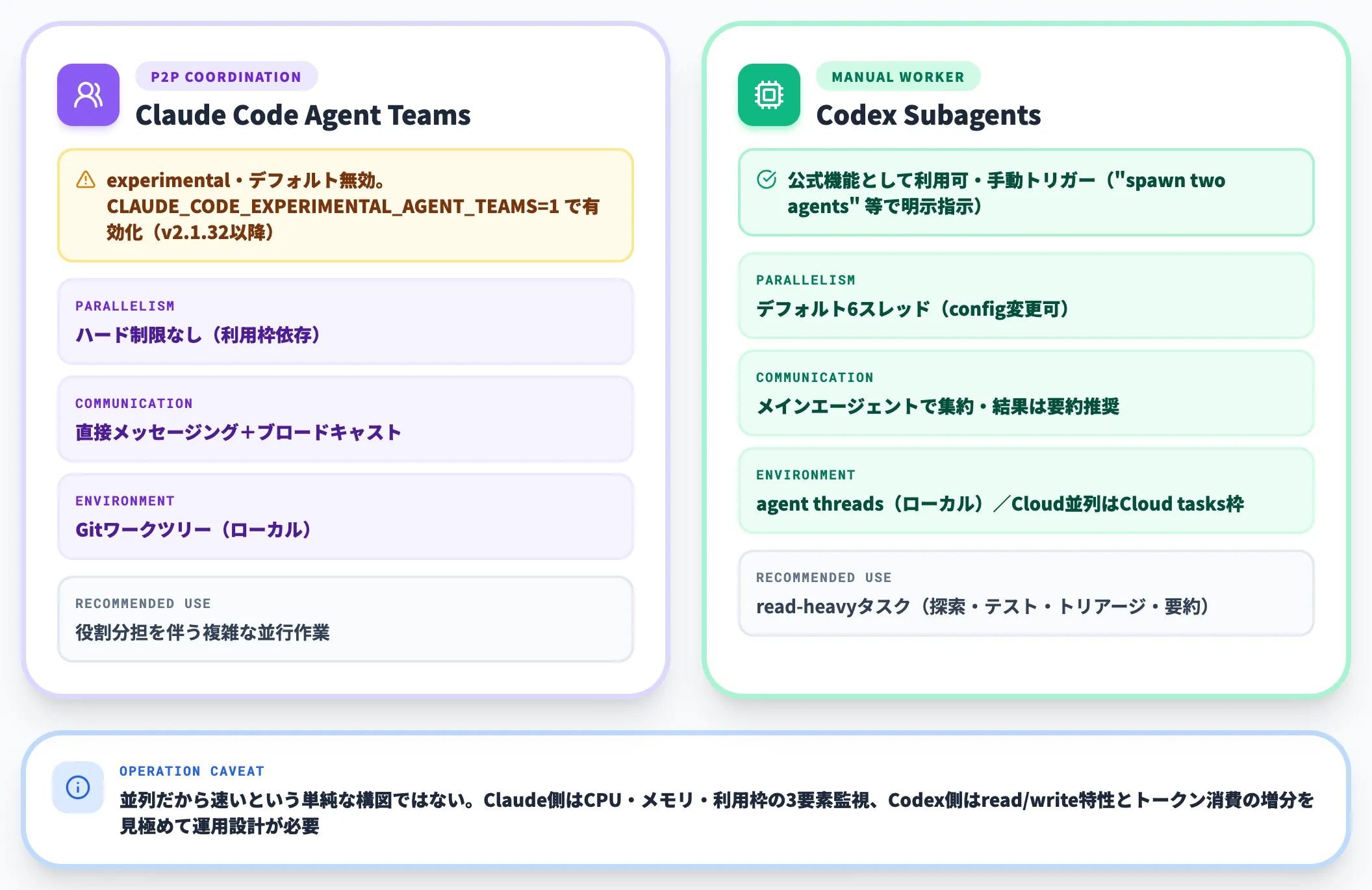Image resolution: width=1372 pixels, height=890 pixels.
Task: Click the blue info icon in caveat
Action: (78, 787)
